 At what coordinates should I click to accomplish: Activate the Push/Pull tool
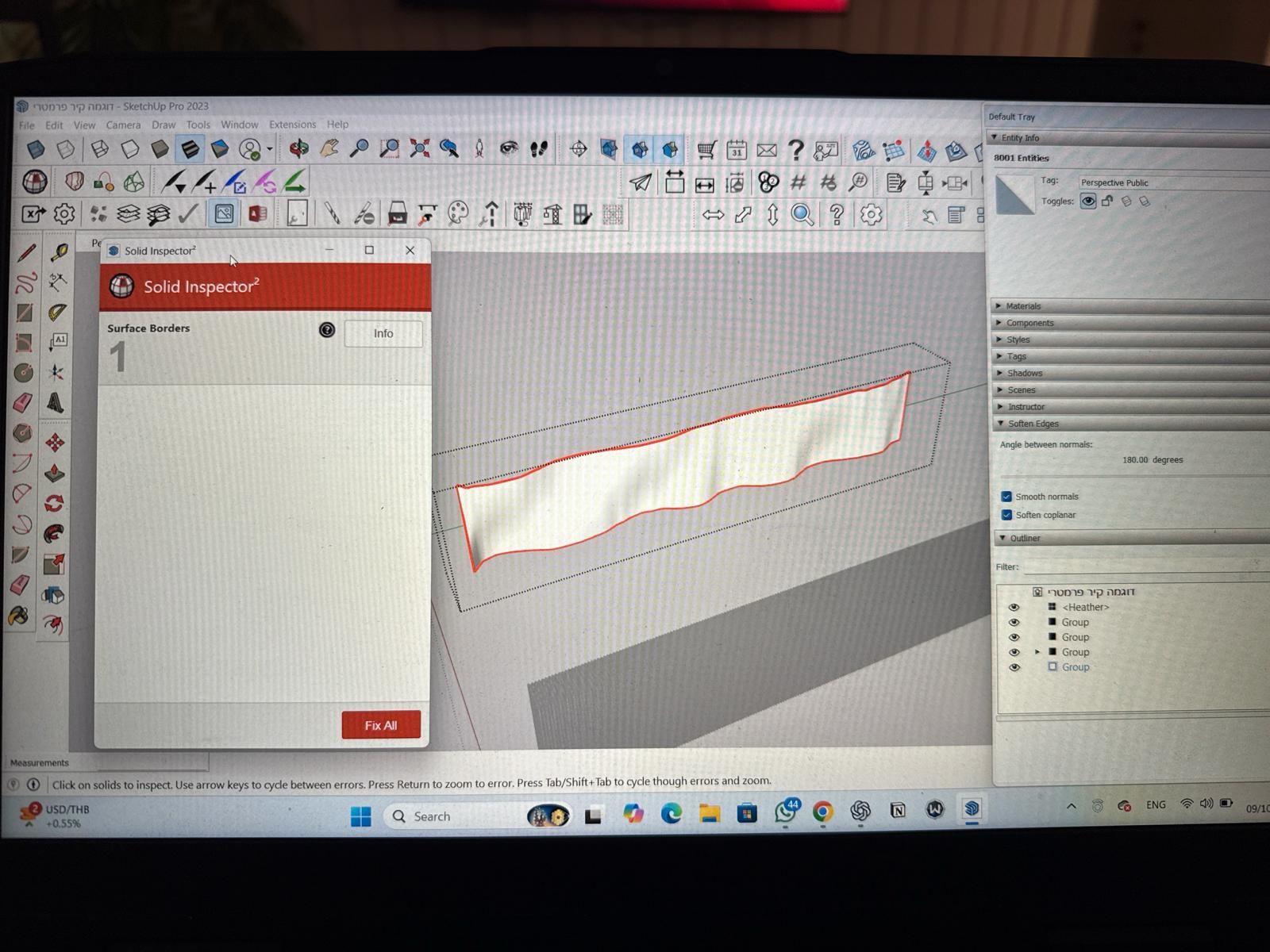[x=54, y=474]
